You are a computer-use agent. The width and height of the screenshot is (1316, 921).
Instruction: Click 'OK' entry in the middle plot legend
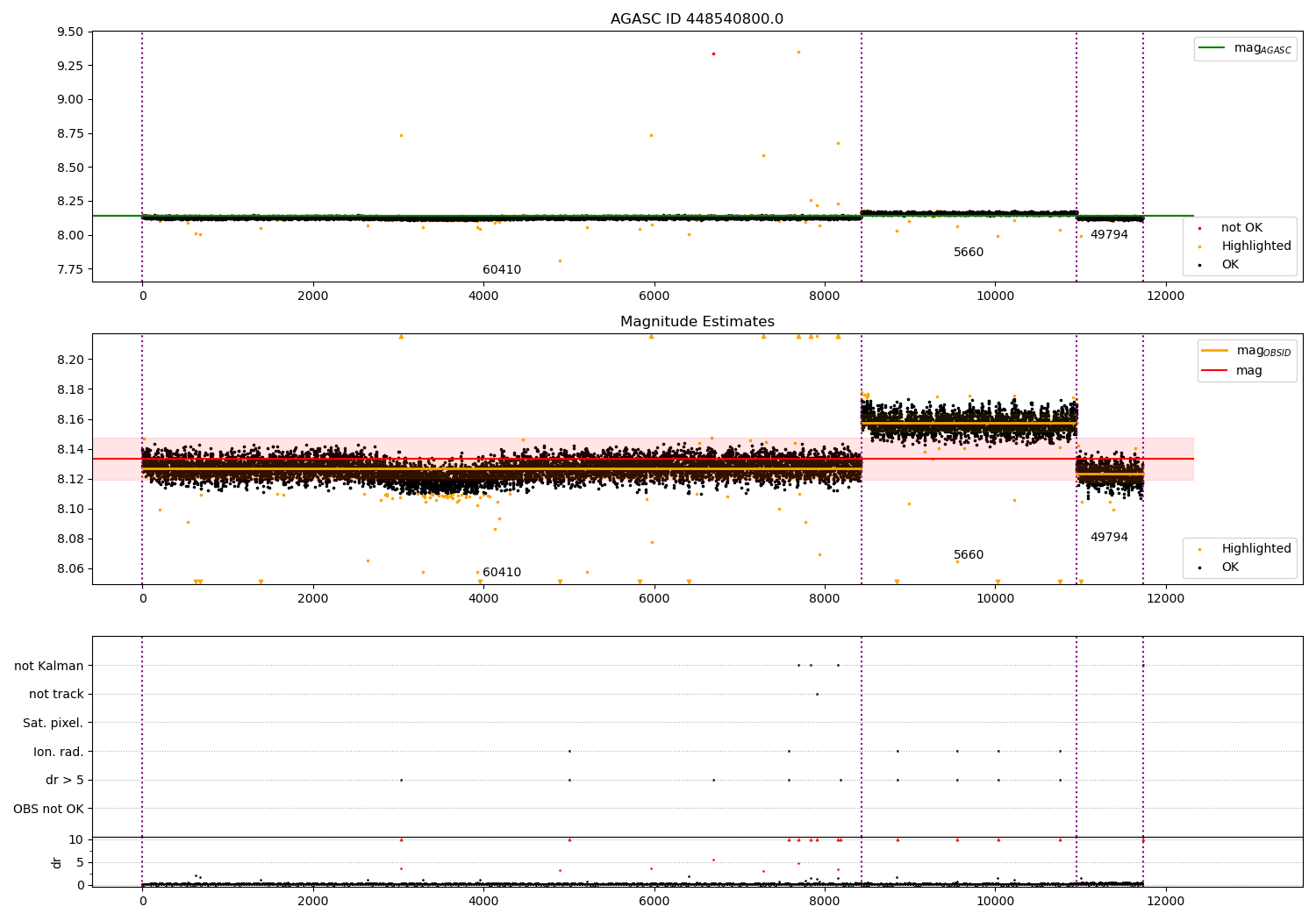point(1230,567)
